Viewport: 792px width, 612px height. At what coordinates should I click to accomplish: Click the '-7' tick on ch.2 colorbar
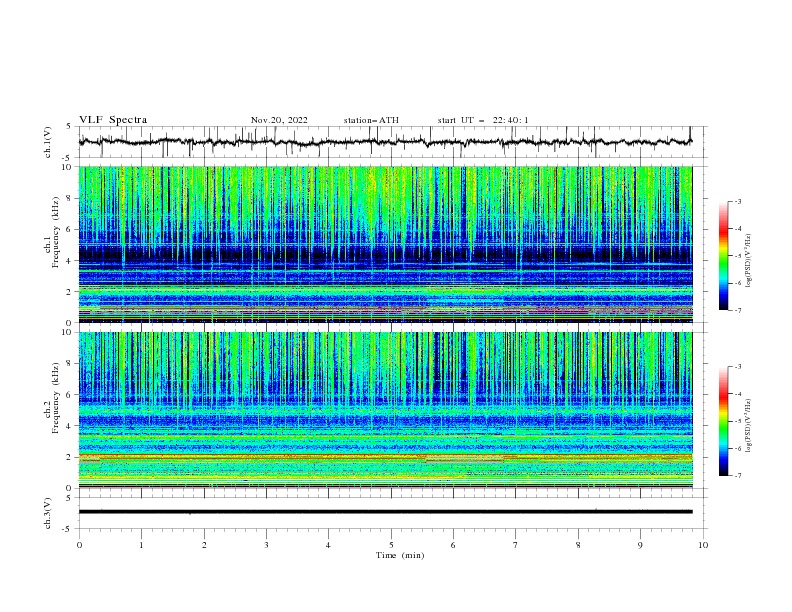point(737,476)
